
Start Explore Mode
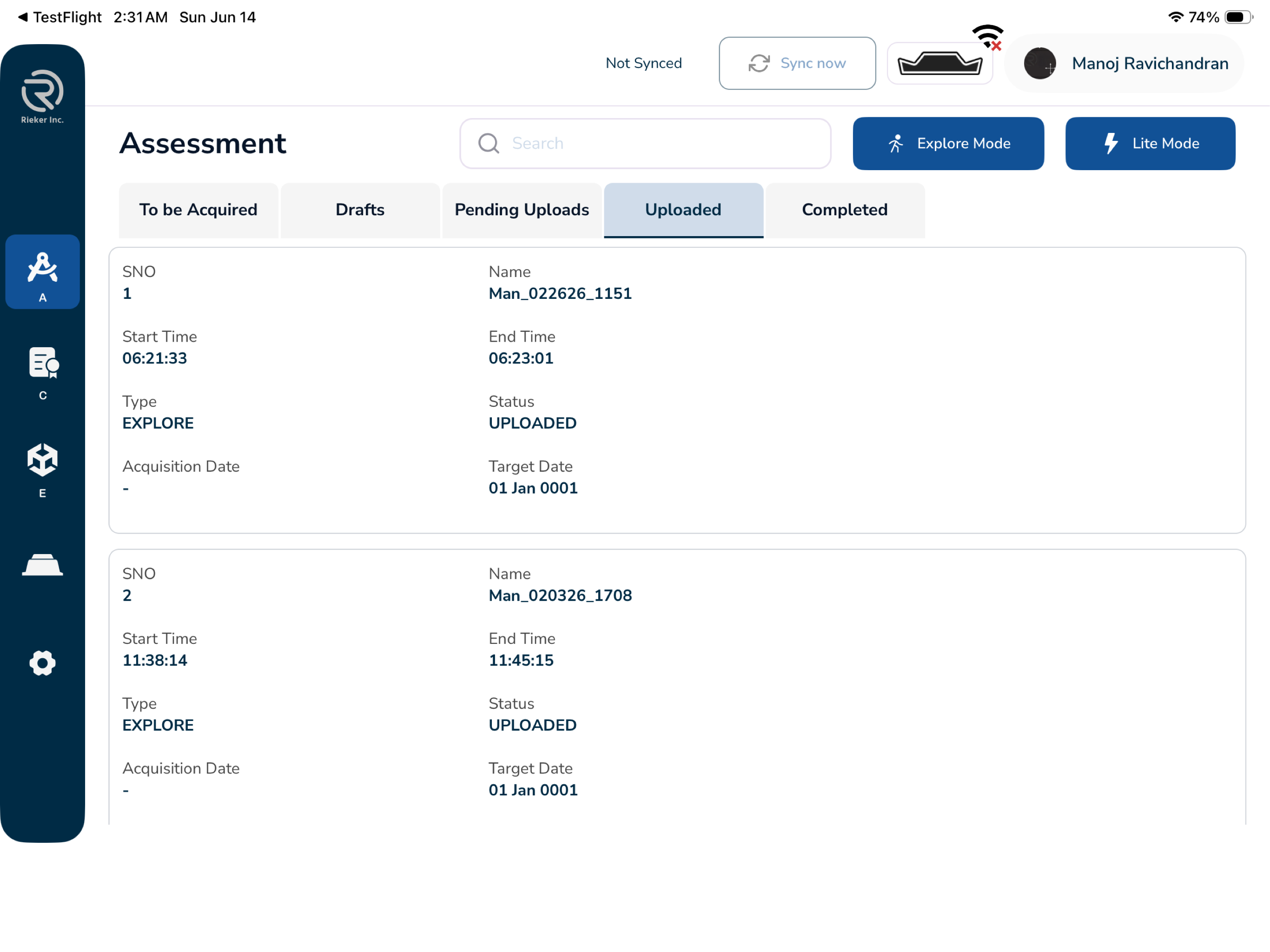tap(948, 144)
